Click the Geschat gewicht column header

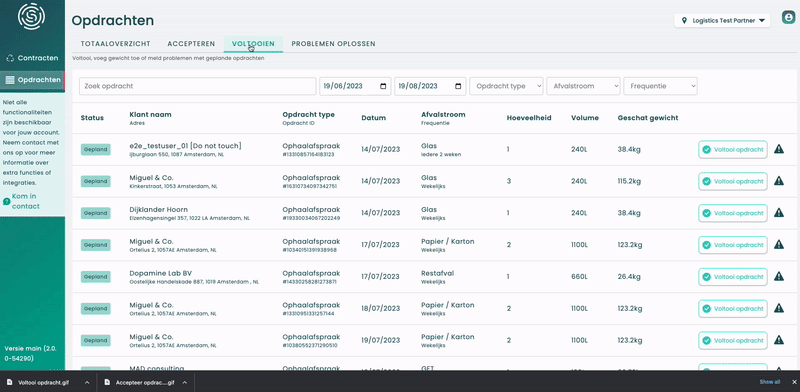648,118
